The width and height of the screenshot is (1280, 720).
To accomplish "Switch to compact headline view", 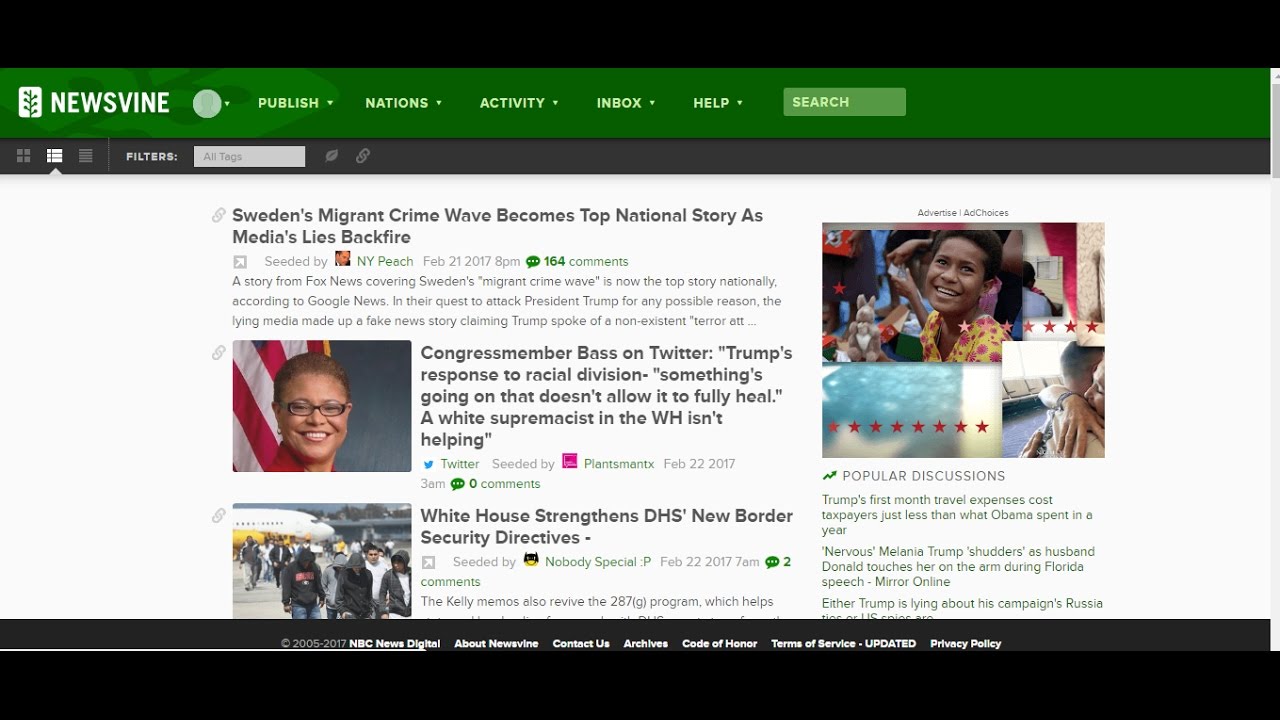I will point(86,156).
